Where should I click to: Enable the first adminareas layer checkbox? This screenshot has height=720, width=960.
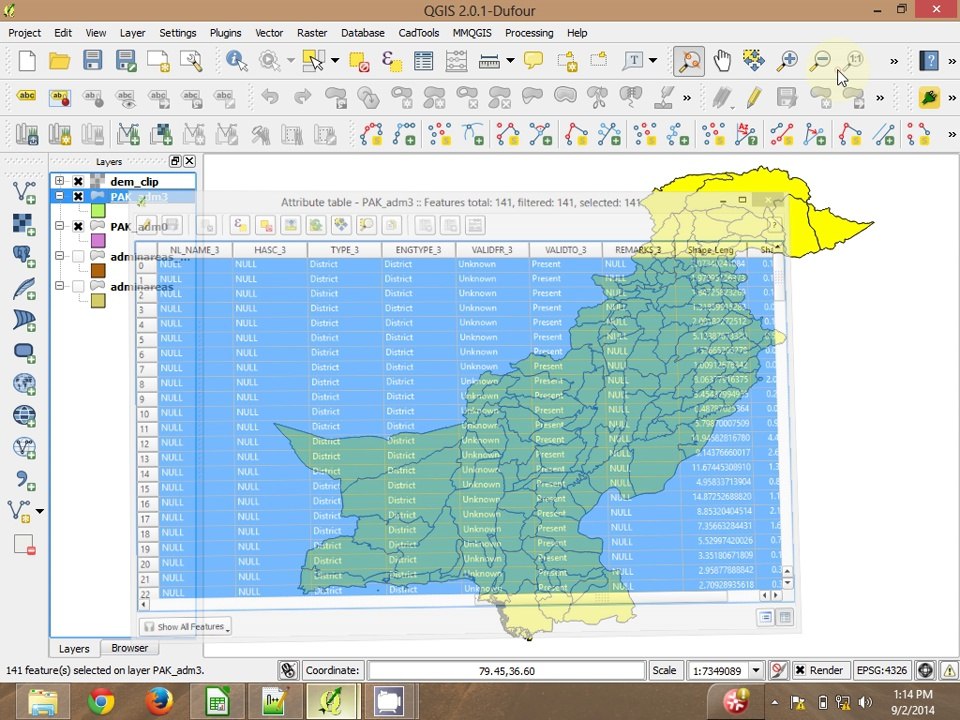78,256
